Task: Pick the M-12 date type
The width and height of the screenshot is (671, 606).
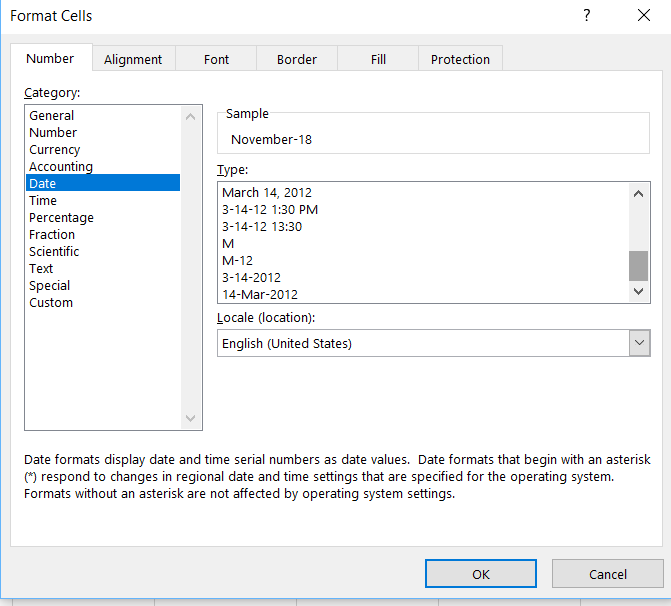Action: (237, 260)
